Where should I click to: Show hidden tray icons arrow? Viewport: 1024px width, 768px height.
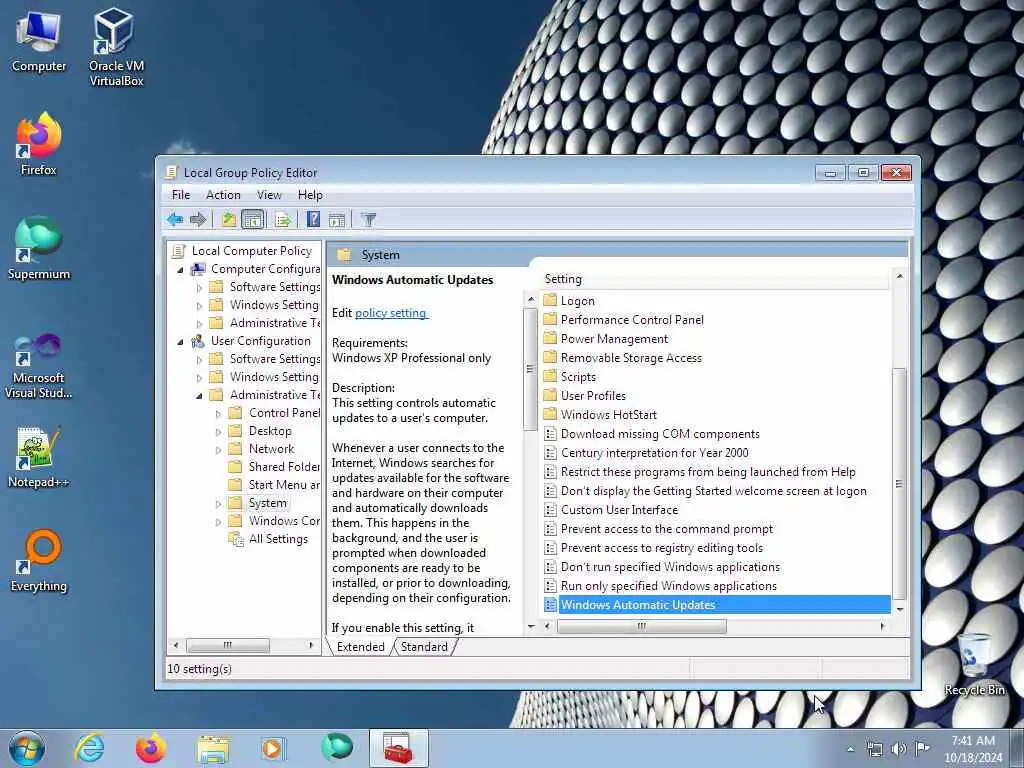(850, 749)
